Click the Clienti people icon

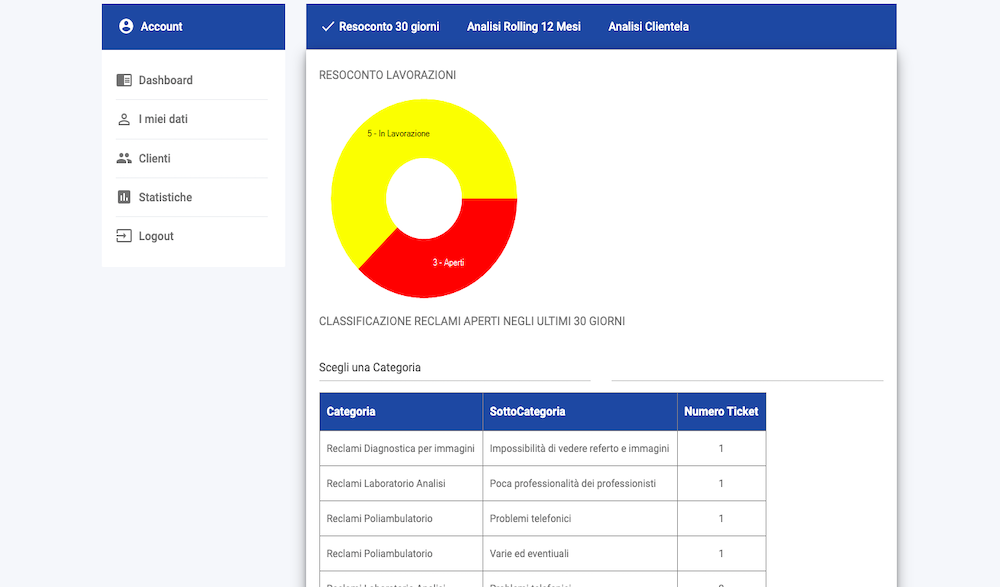[x=124, y=158]
